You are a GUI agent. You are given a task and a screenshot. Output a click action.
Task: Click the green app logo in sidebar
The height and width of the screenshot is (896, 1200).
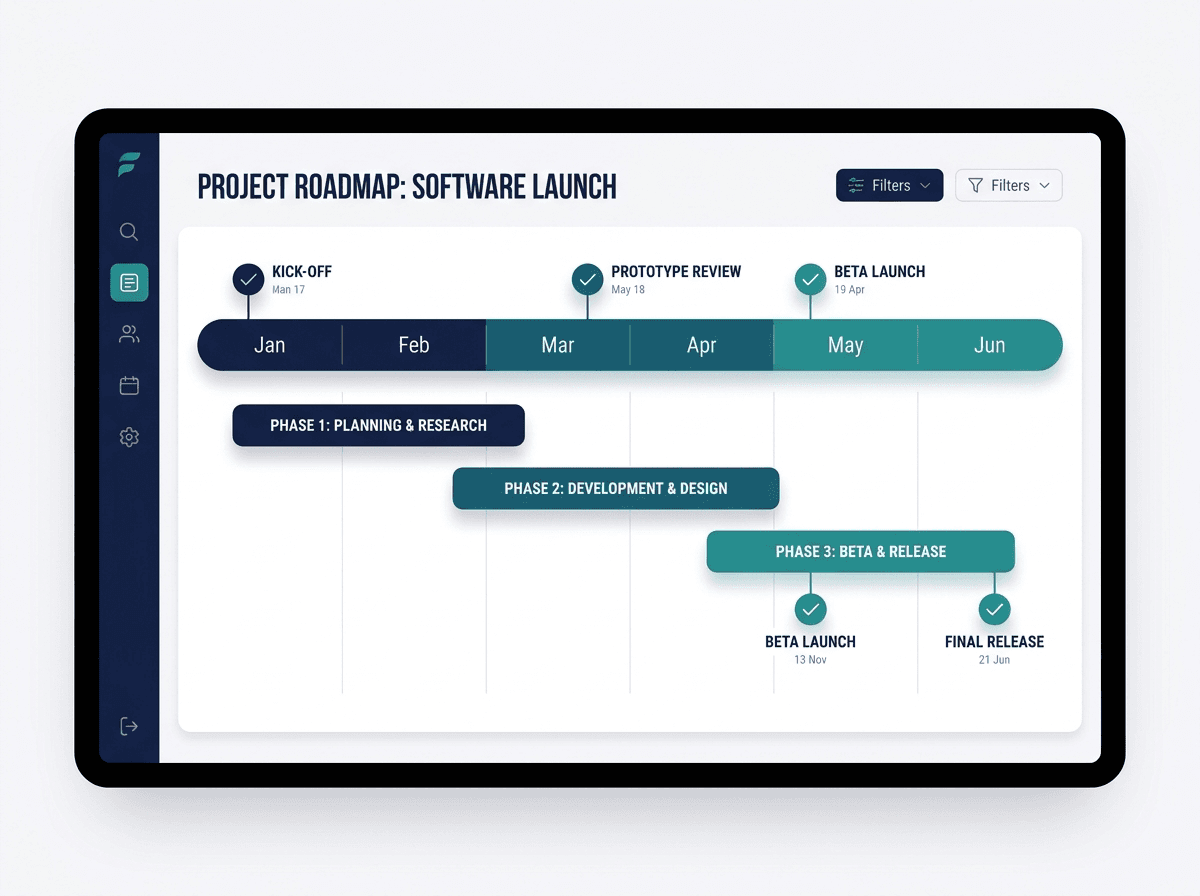click(x=128, y=165)
